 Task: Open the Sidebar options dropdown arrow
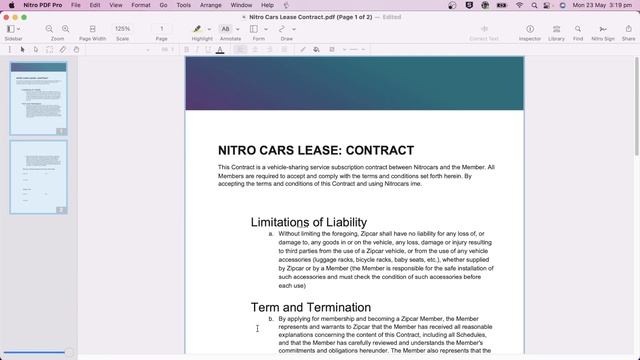18,29
